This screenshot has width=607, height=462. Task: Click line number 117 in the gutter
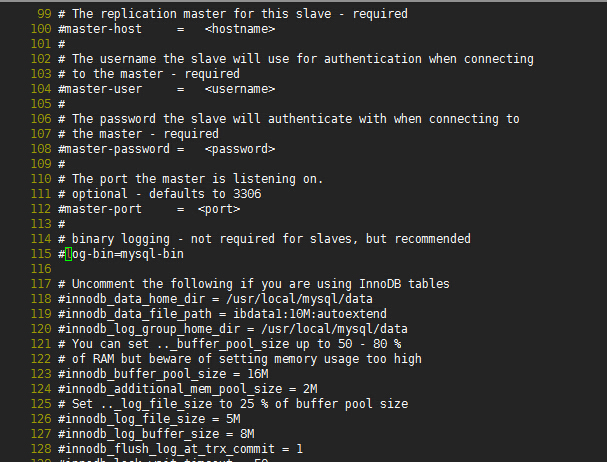pyautogui.click(x=41, y=284)
